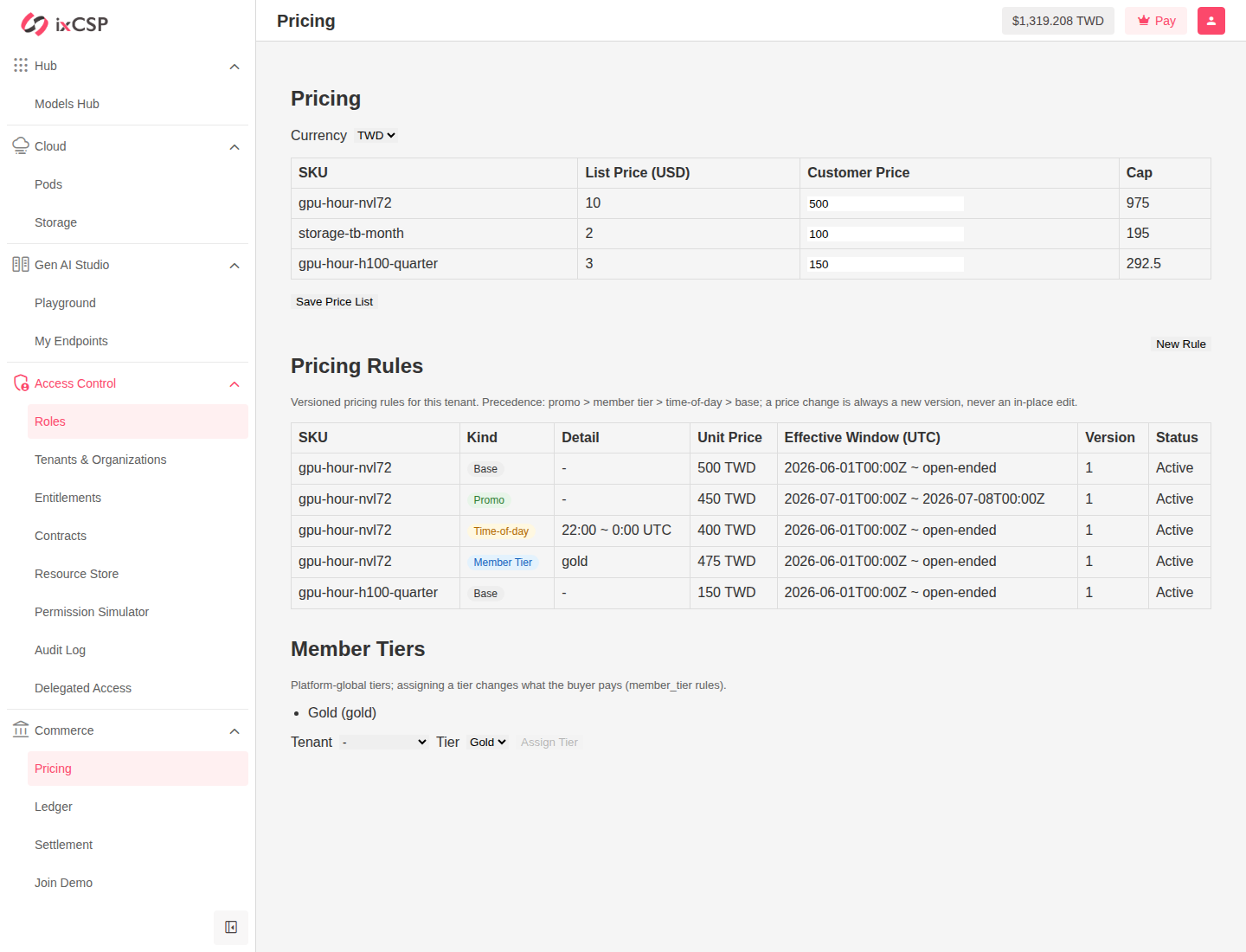Select Roles in sidebar
This screenshot has width=1246, height=952.
[x=138, y=421]
